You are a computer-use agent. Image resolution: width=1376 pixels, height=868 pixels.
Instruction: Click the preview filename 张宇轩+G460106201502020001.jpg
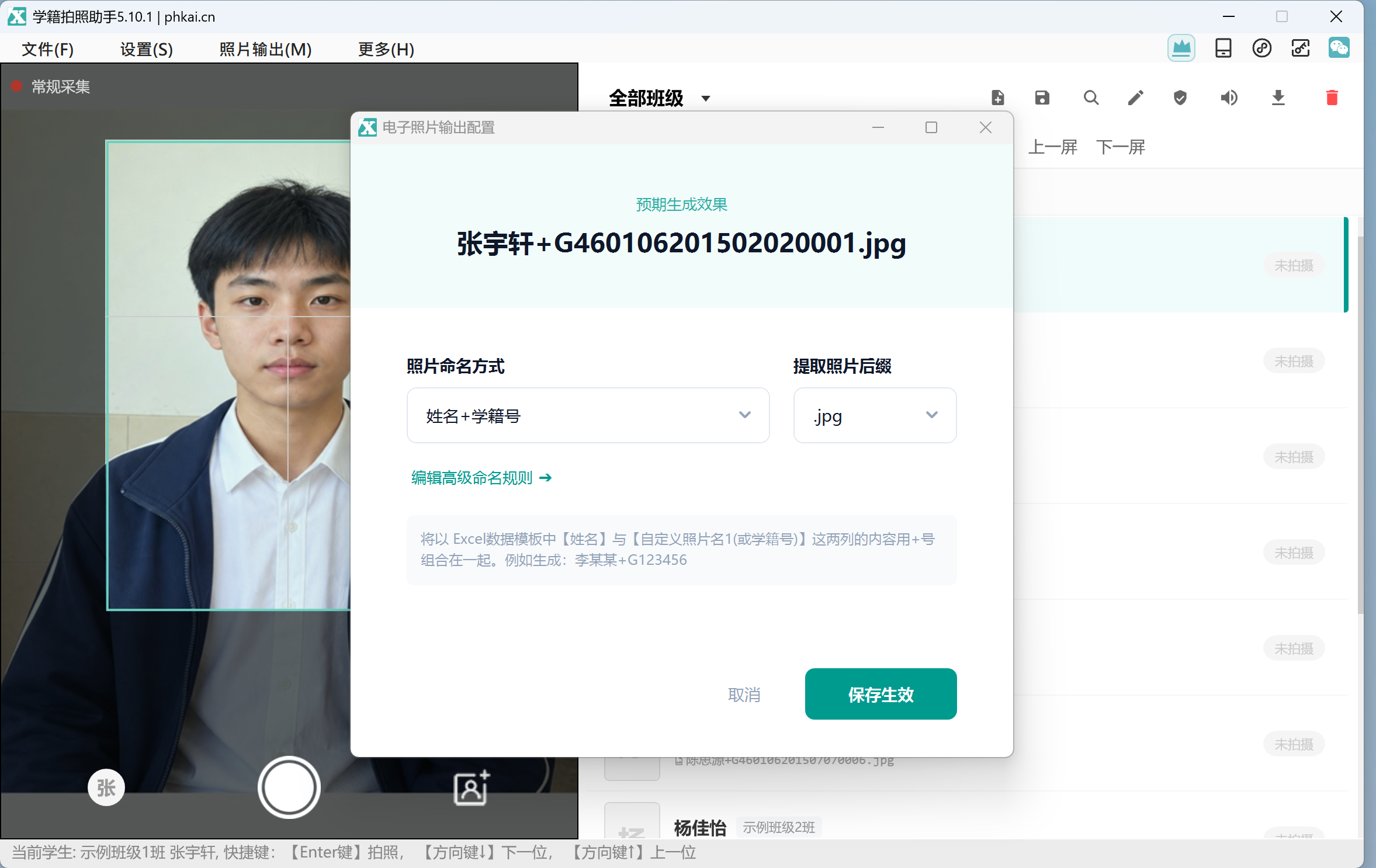tap(681, 243)
